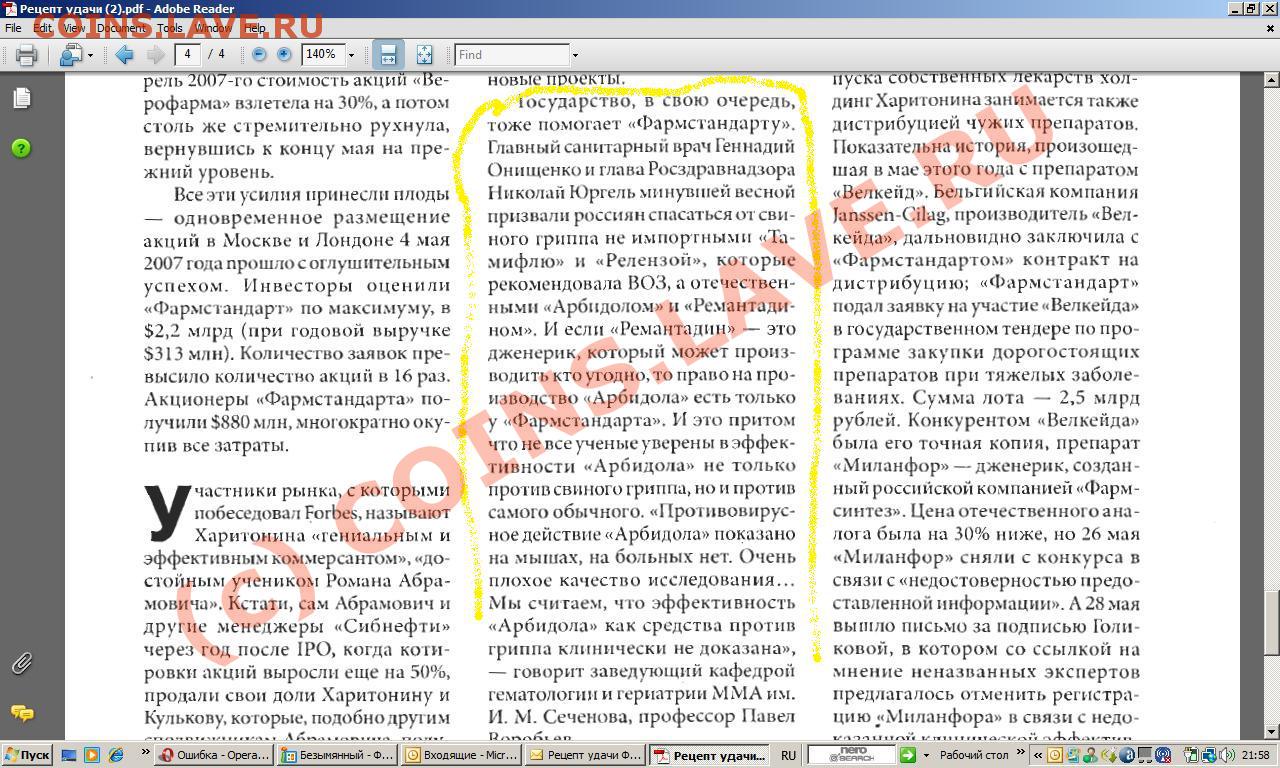
Task: Launch media player from quick launch
Action: 92,756
